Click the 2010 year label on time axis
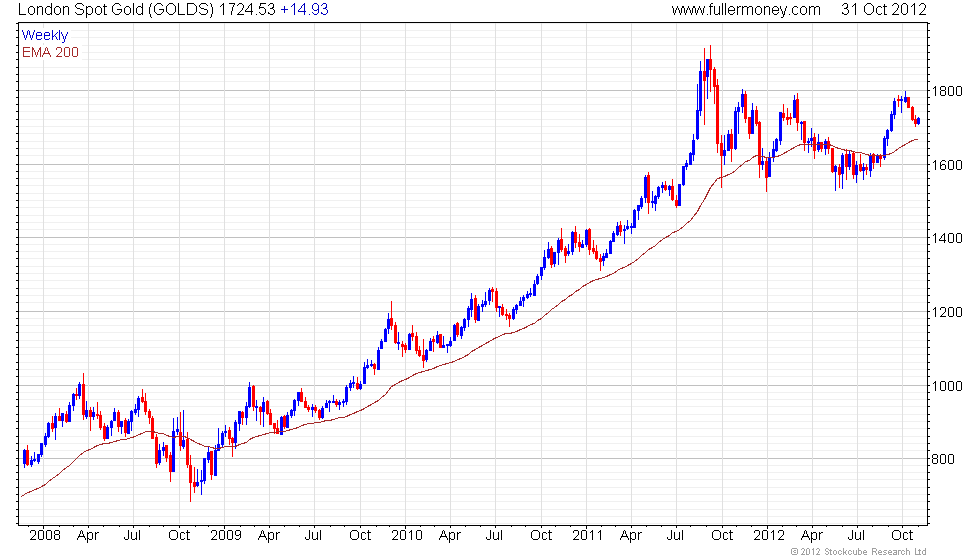 click(406, 536)
